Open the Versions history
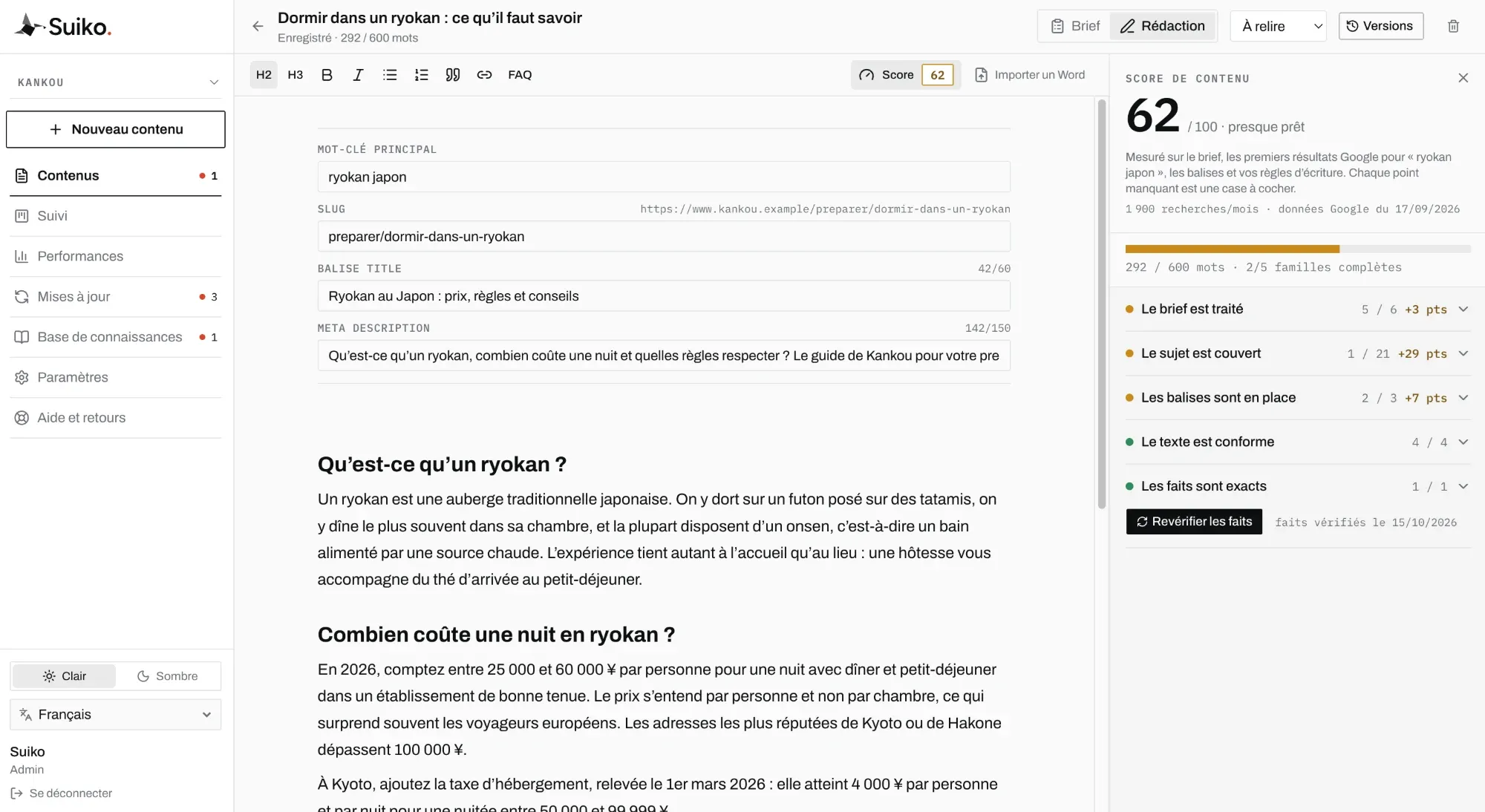This screenshot has width=1485, height=812. 1381,26
